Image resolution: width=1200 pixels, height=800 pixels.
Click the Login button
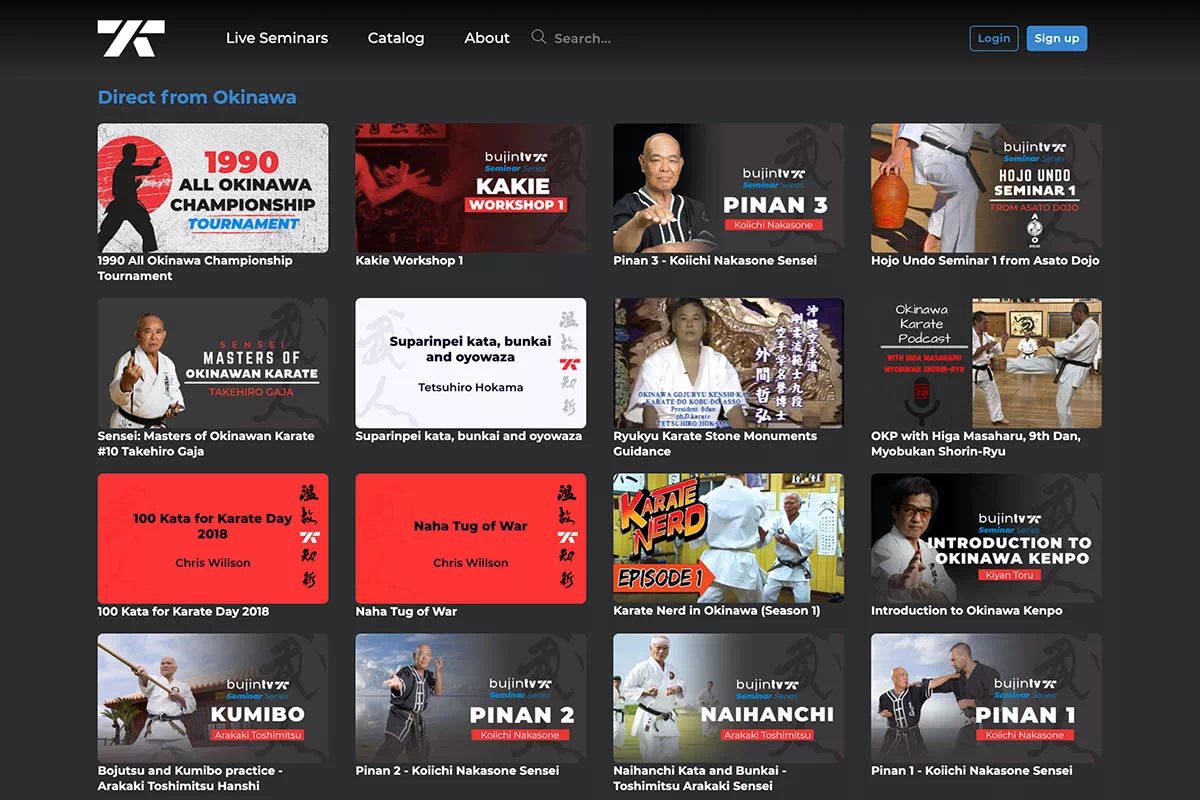tap(994, 38)
